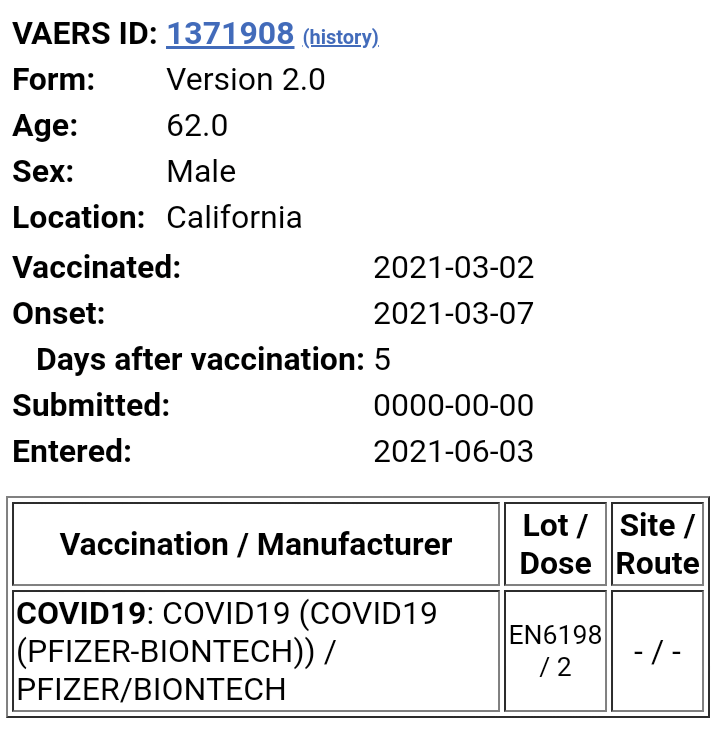This screenshot has height=730, width=720.
Task: Click the Entered date 2021-06-03
Action: coord(453,452)
